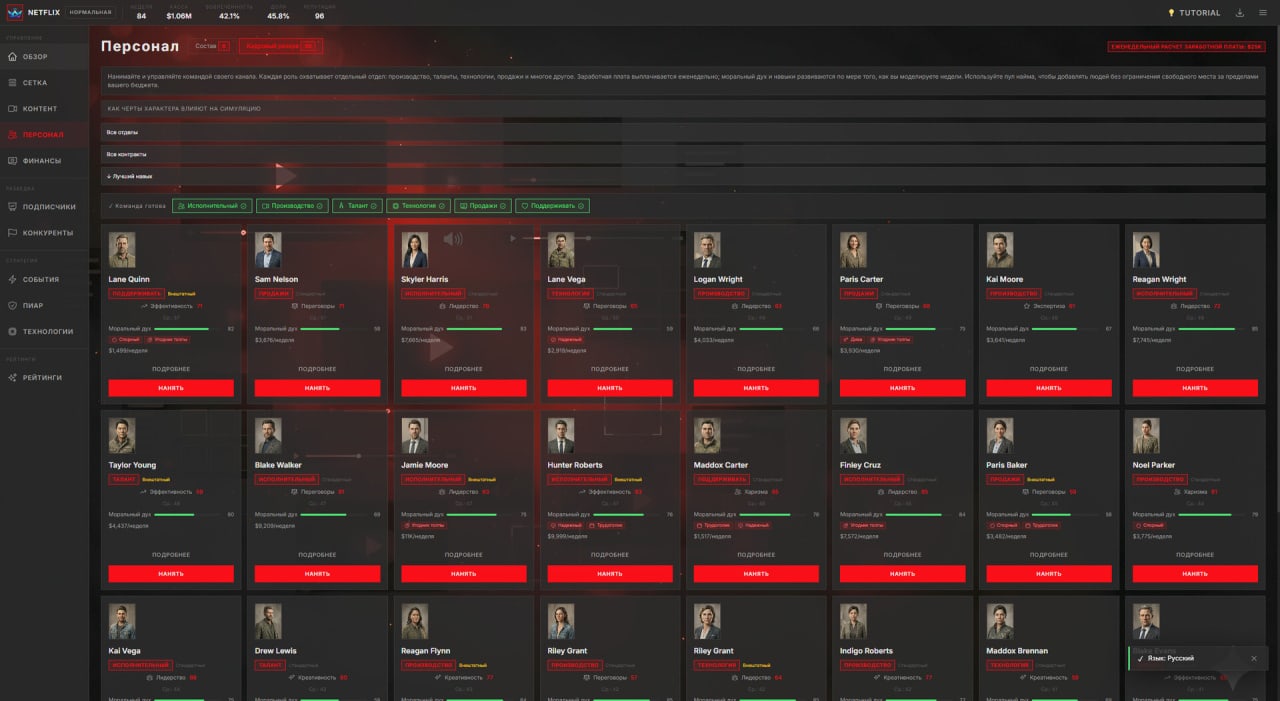Expand Подробнее on Skyler Harris card
Image resolution: width=1280 pixels, height=701 pixels.
(x=463, y=369)
